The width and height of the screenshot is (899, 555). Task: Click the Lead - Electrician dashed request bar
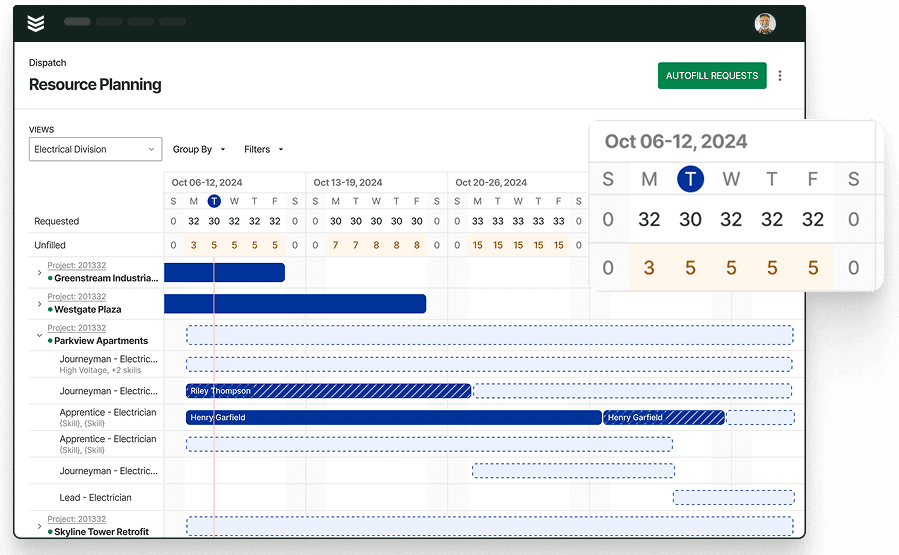tap(733, 498)
